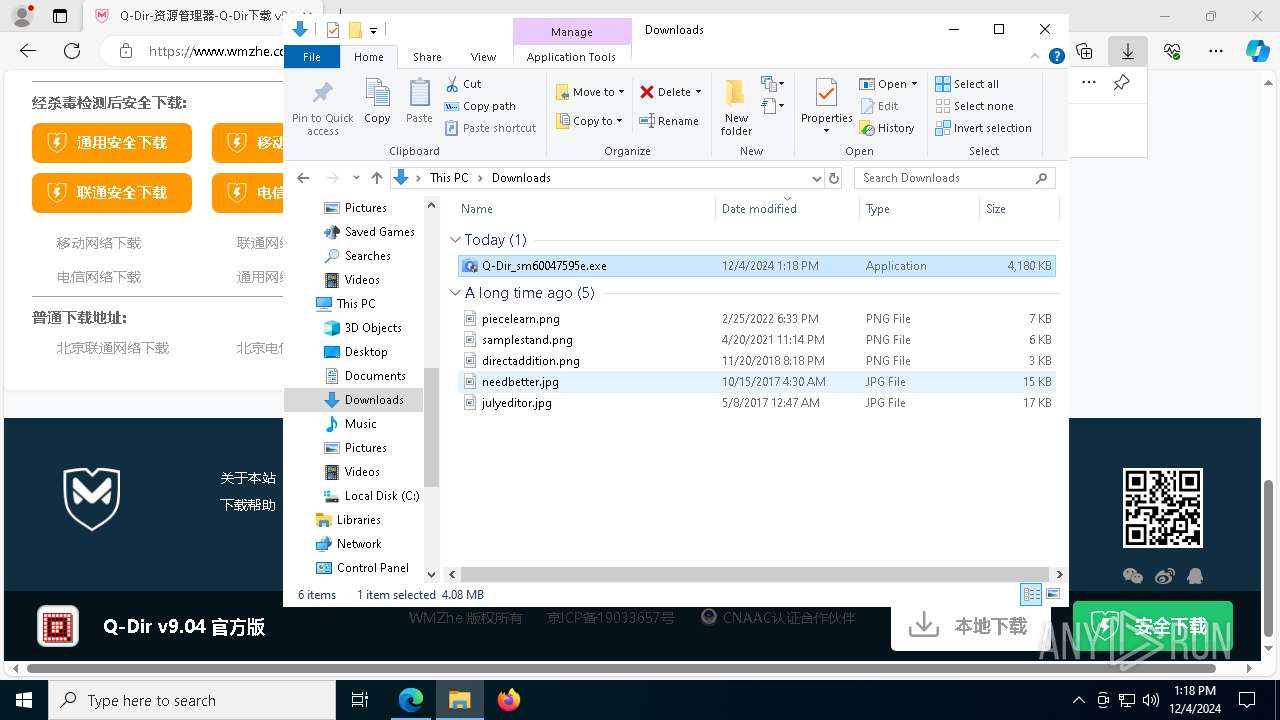Image resolution: width=1280 pixels, height=720 pixels.
Task: Switch to details view layout
Action: 1031,595
